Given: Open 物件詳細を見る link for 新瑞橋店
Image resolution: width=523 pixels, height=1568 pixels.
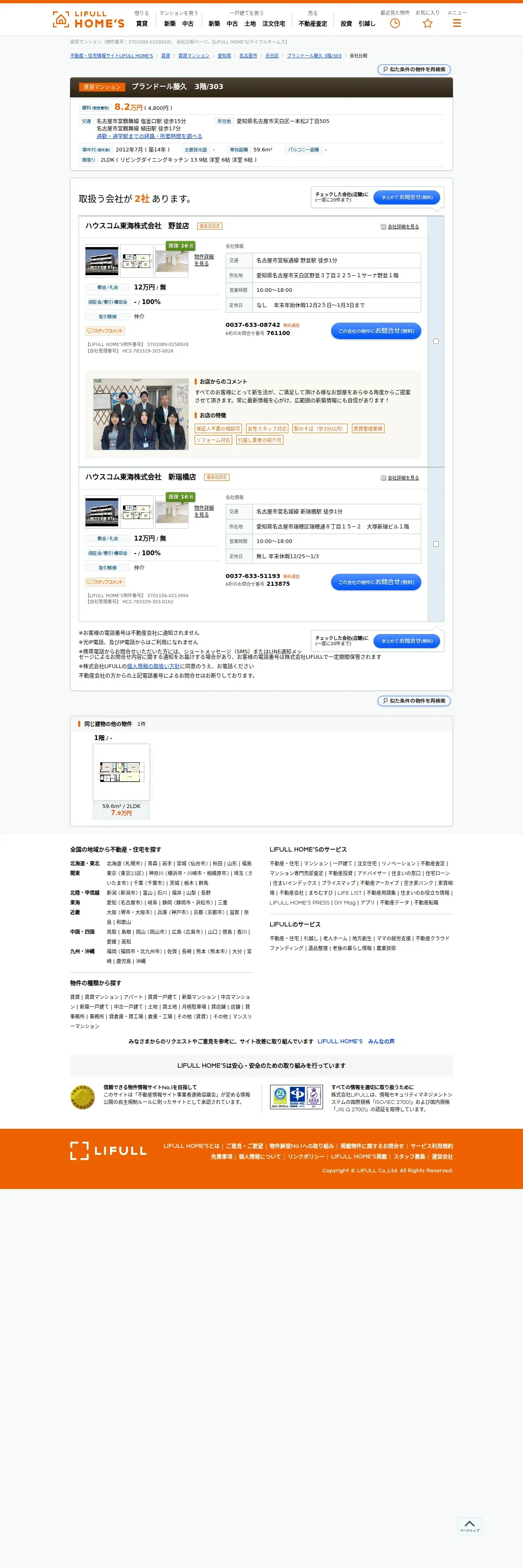Looking at the screenshot, I should [x=204, y=511].
